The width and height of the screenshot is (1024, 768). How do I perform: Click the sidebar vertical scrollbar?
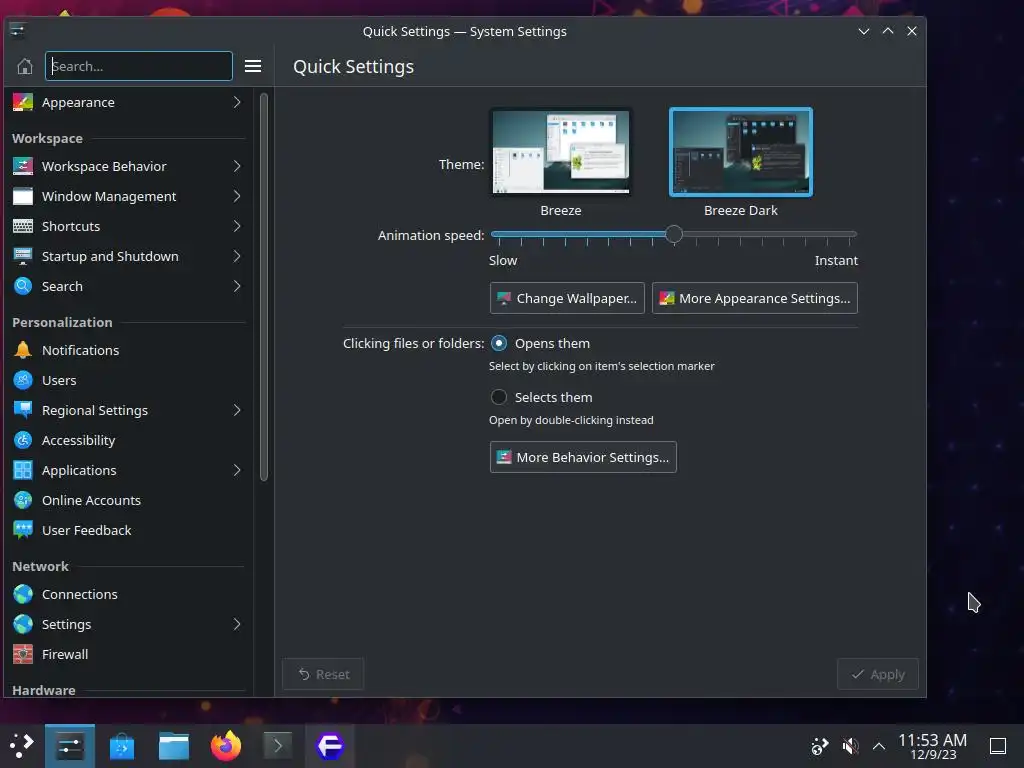264,287
